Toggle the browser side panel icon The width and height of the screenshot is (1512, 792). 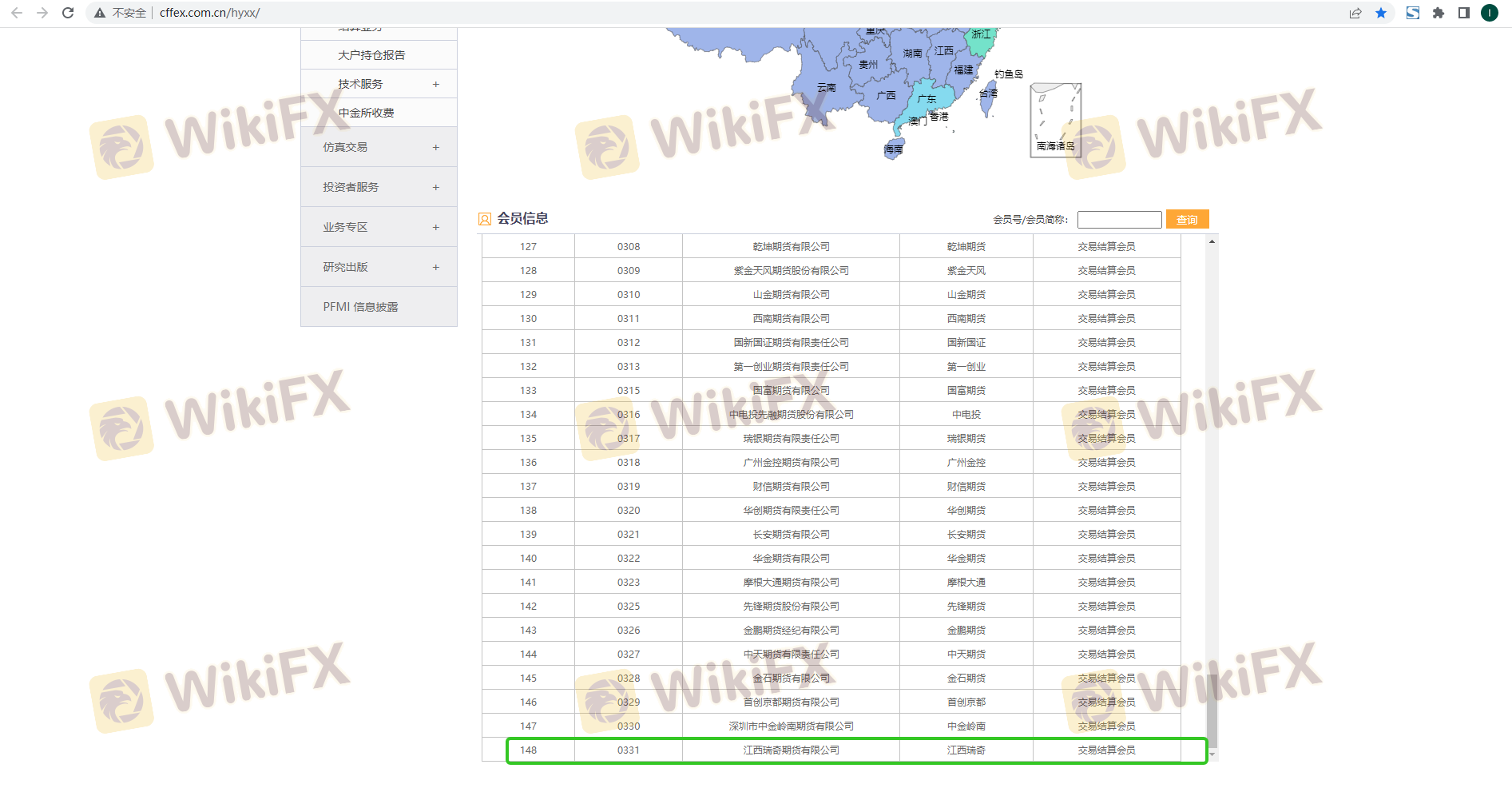[1463, 13]
